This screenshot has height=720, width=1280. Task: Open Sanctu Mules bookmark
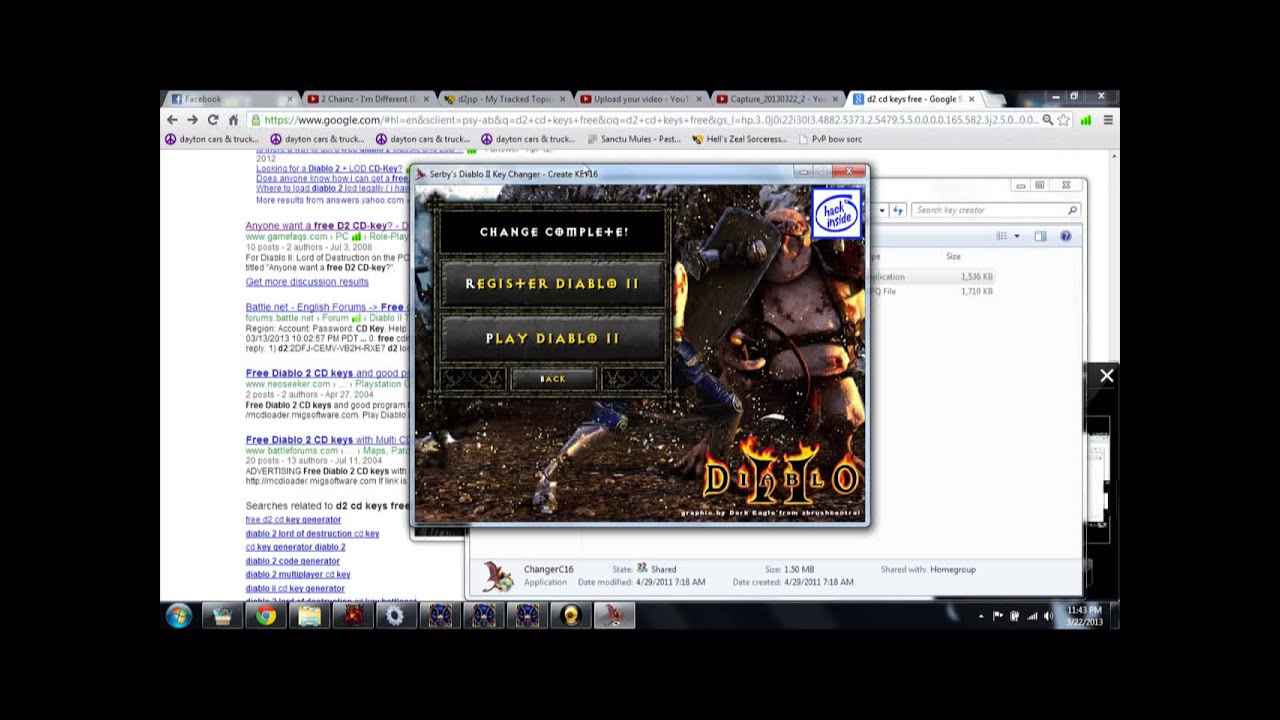click(635, 139)
